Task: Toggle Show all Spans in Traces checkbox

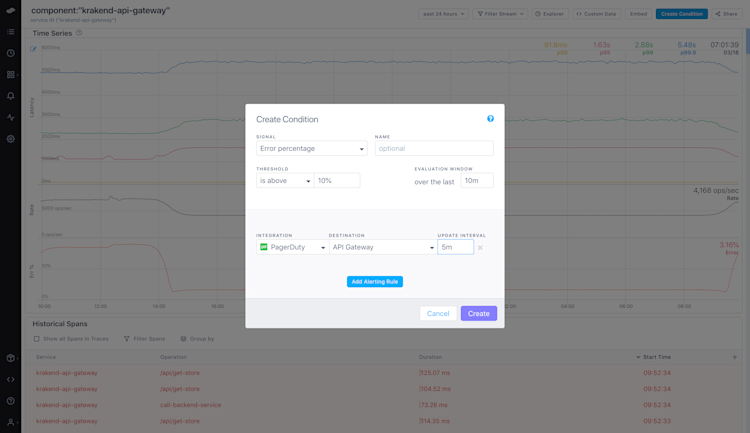Action: (36, 339)
